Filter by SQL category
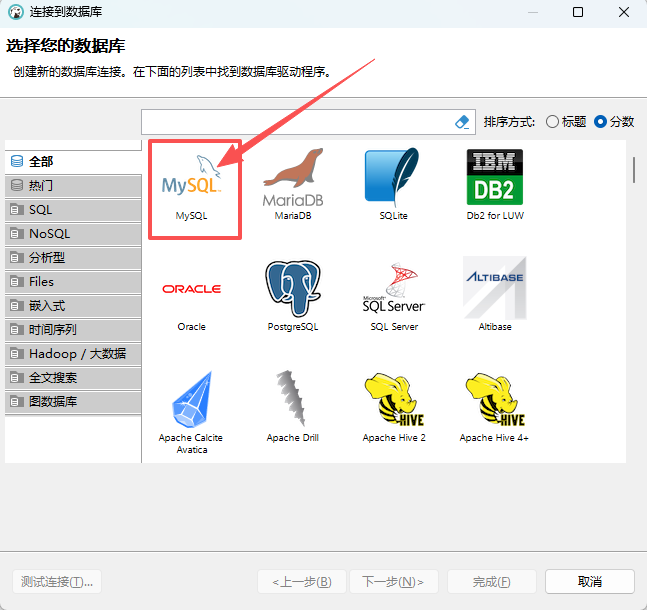Screen dimensions: 647x610 [73, 210]
